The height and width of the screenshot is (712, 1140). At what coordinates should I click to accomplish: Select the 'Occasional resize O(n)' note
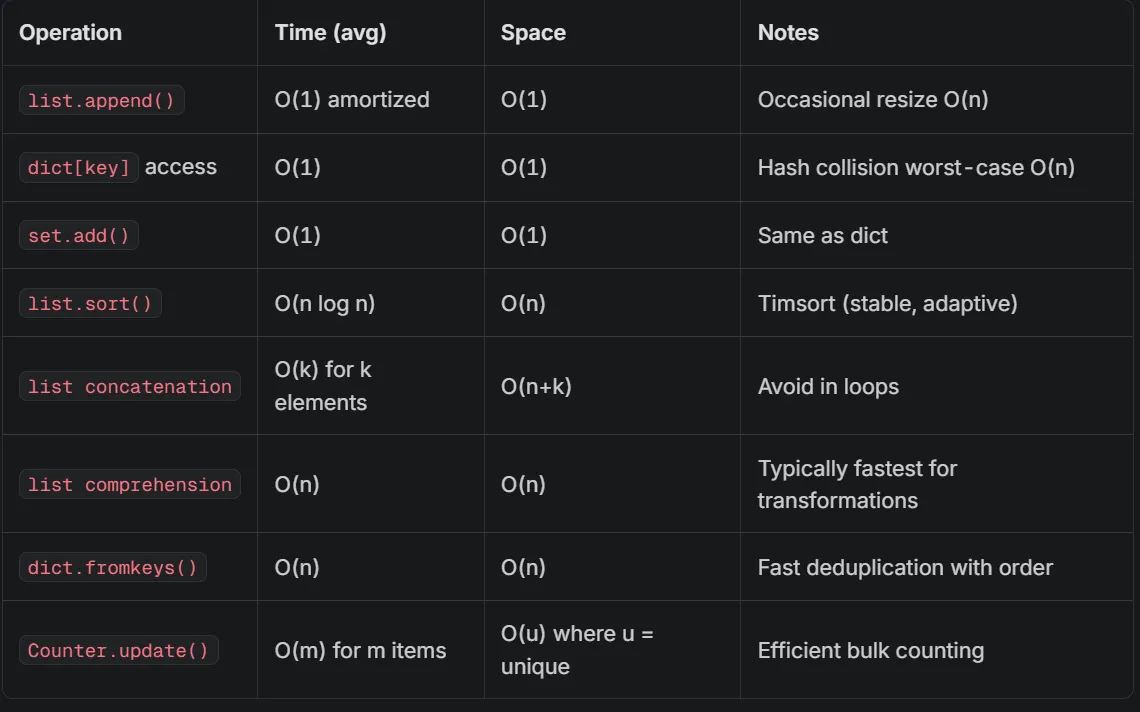pos(873,100)
